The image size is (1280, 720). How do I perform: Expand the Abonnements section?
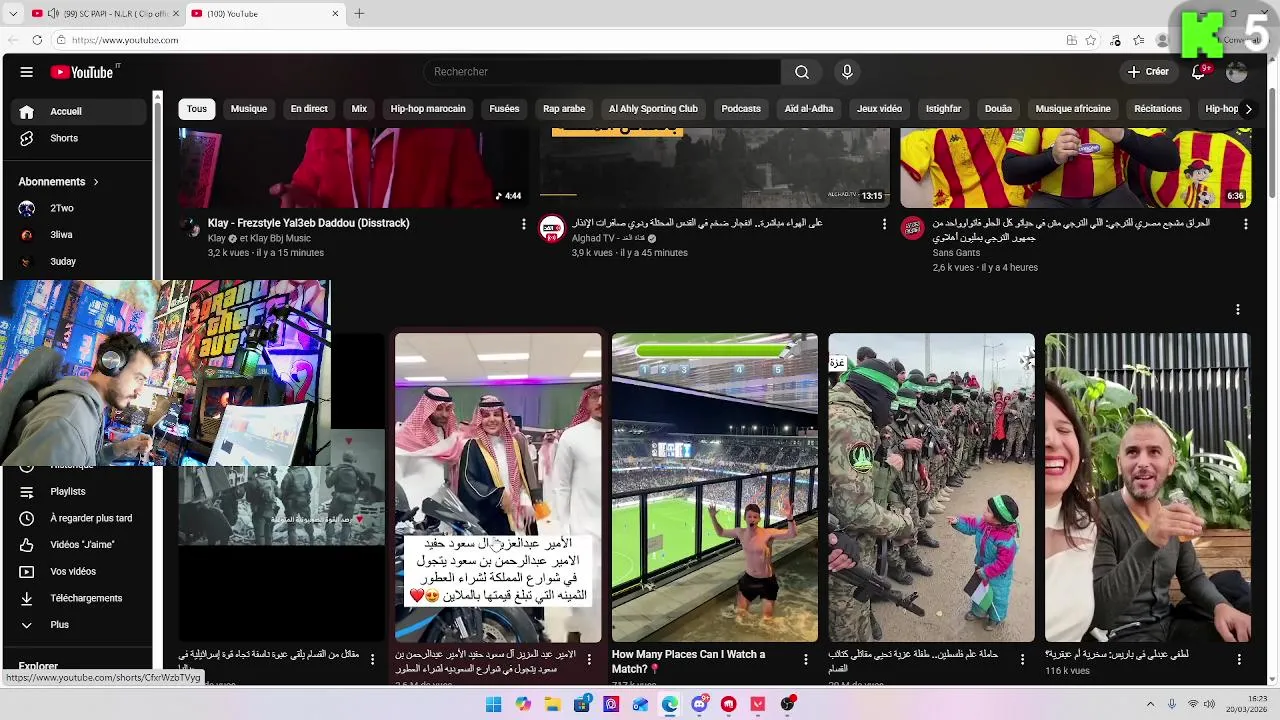coord(58,182)
